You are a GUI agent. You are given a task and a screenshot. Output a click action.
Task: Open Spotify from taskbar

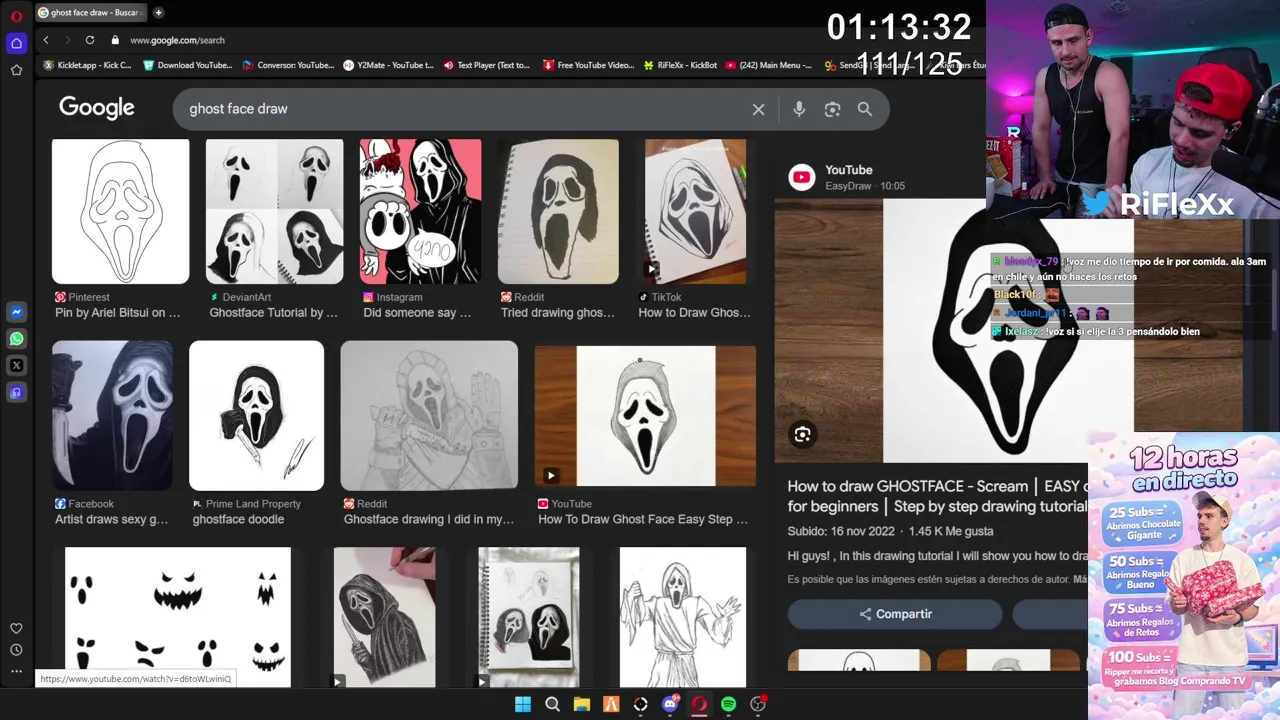pyautogui.click(x=728, y=704)
